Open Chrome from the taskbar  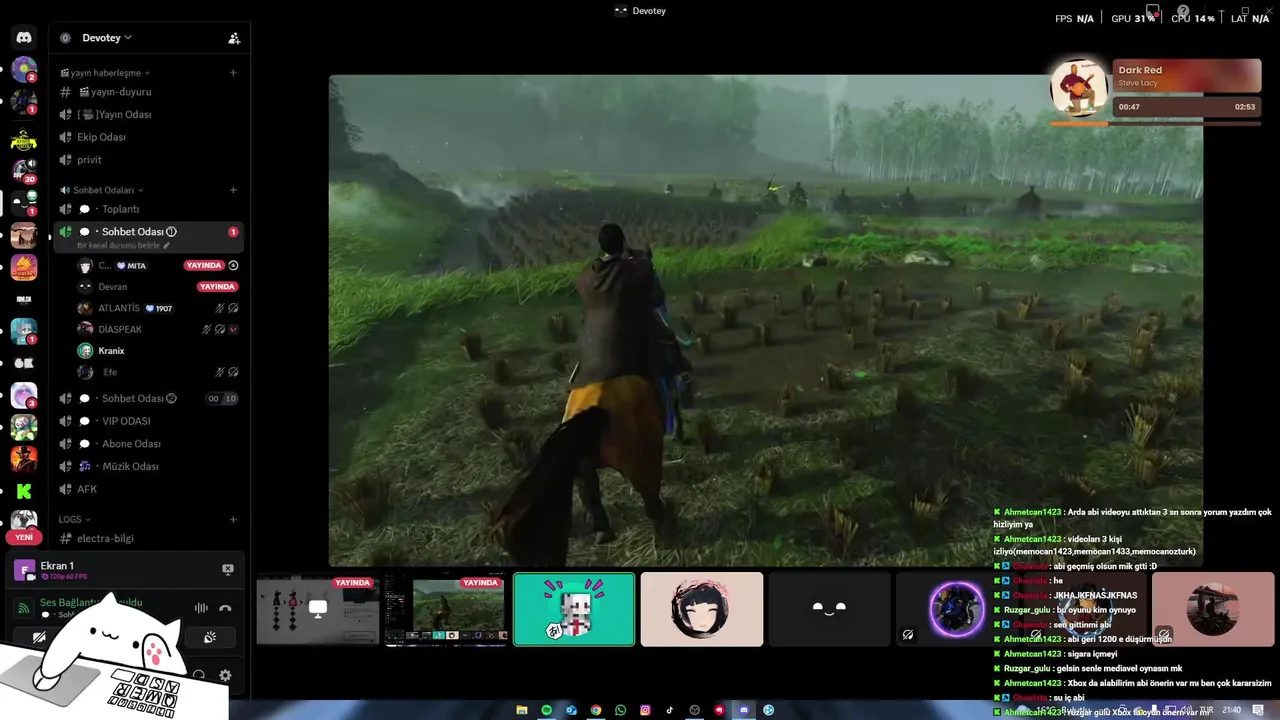point(596,710)
